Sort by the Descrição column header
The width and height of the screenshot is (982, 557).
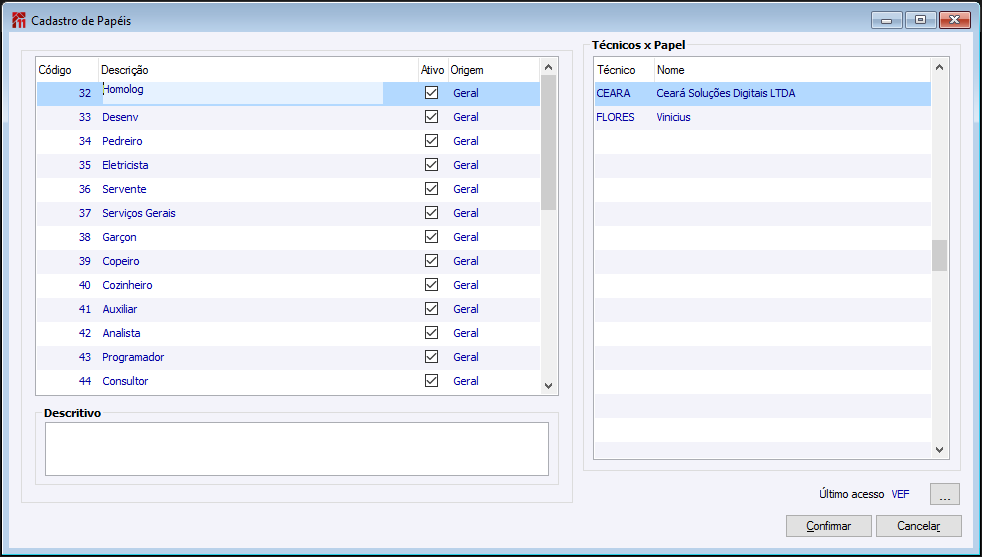coord(259,70)
